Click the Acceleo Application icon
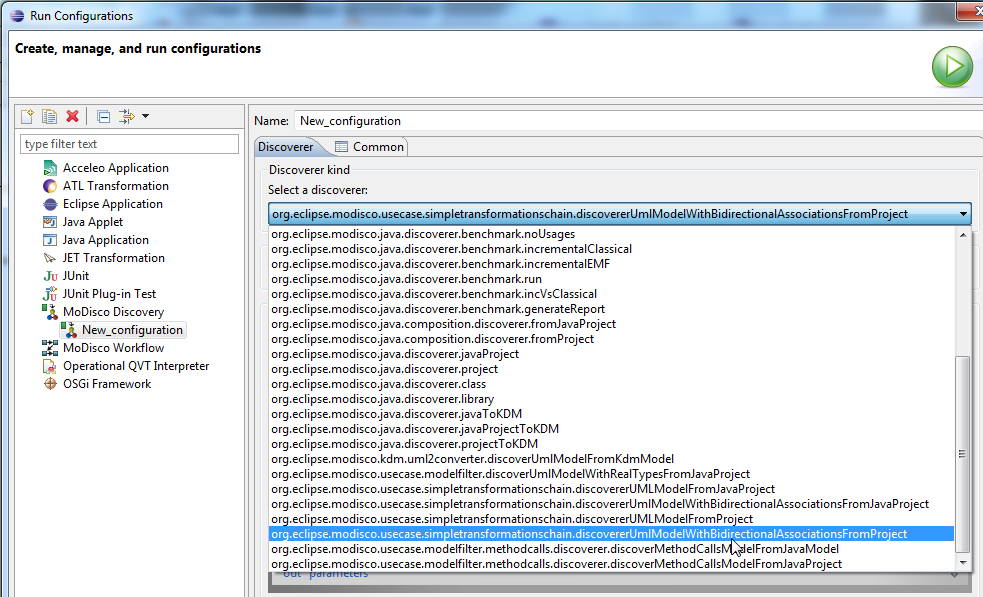Viewport: 983px width, 597px height. pyautogui.click(x=50, y=168)
